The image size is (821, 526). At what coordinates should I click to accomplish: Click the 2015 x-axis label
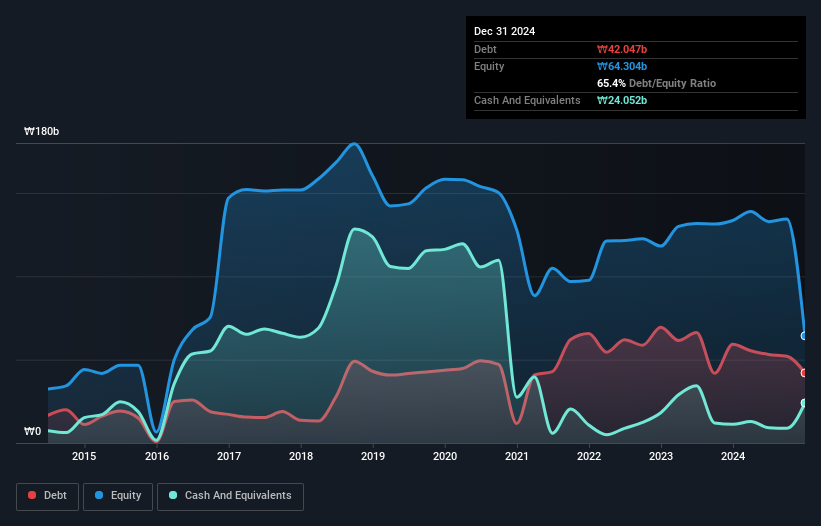click(84, 456)
